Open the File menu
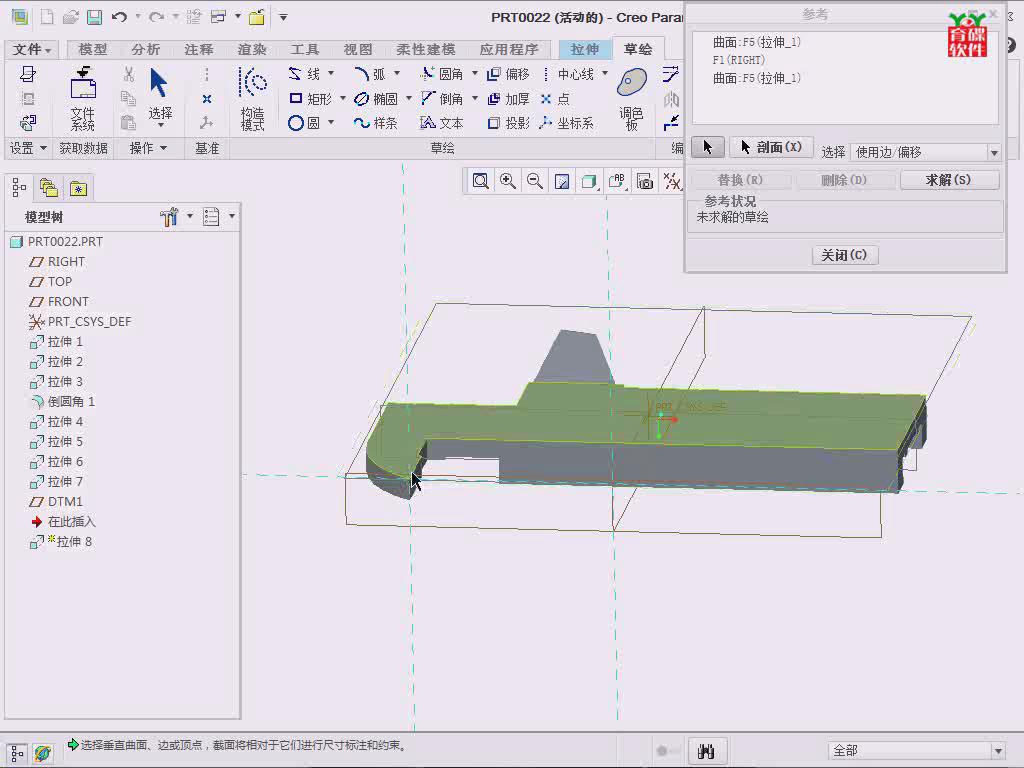 (x=32, y=49)
